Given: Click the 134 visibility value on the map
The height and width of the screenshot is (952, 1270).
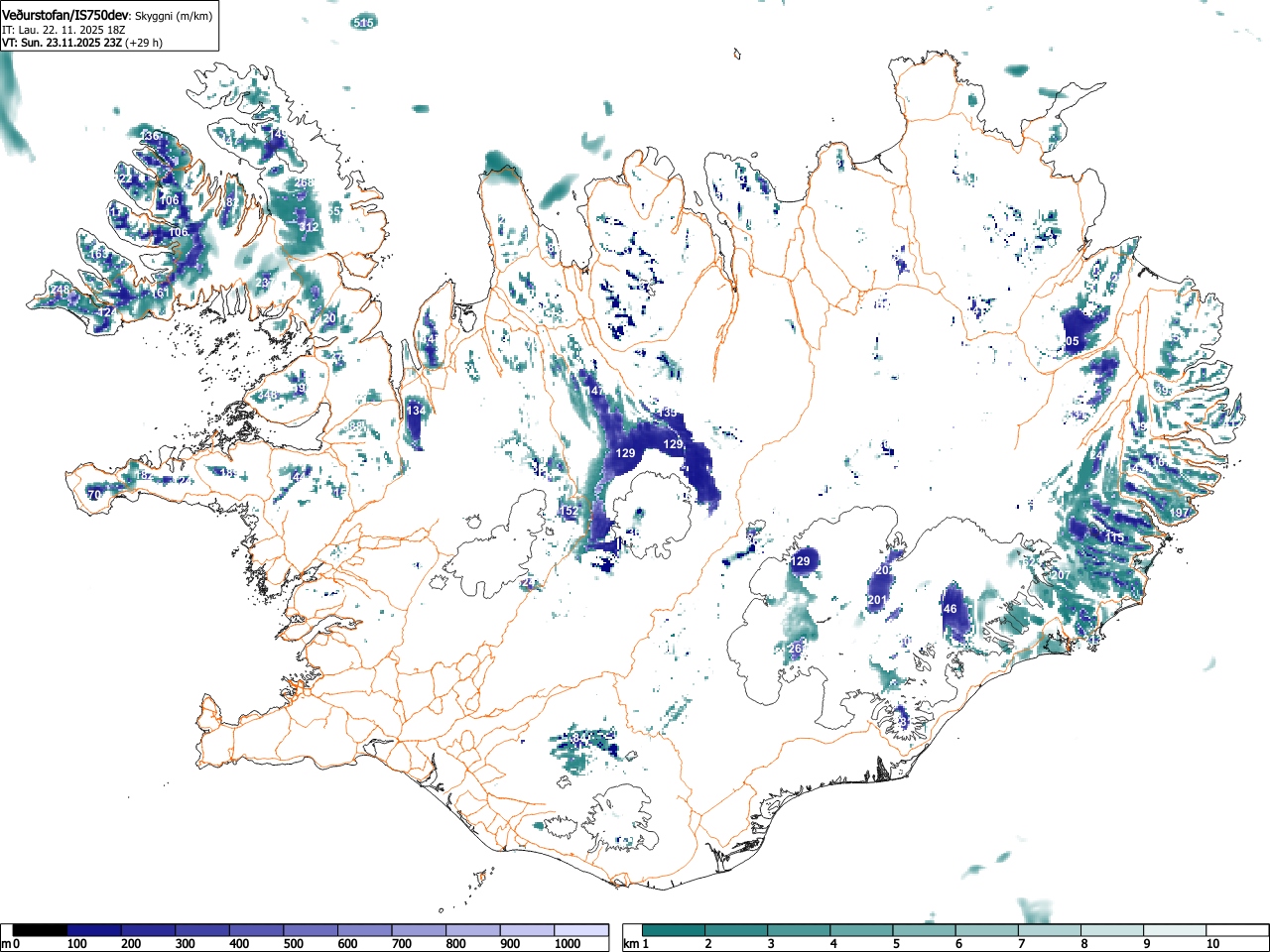Looking at the screenshot, I should click(x=416, y=411).
